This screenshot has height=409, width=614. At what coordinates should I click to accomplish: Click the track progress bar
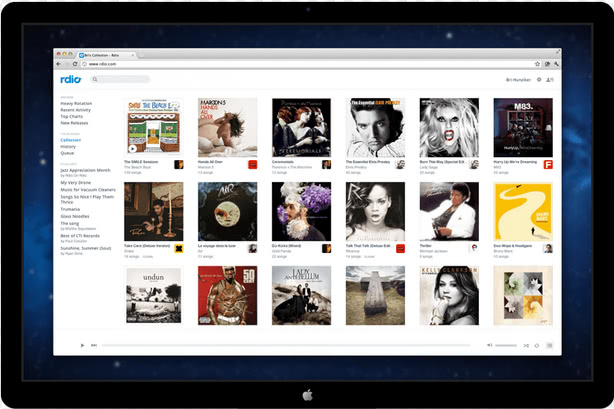(286, 345)
